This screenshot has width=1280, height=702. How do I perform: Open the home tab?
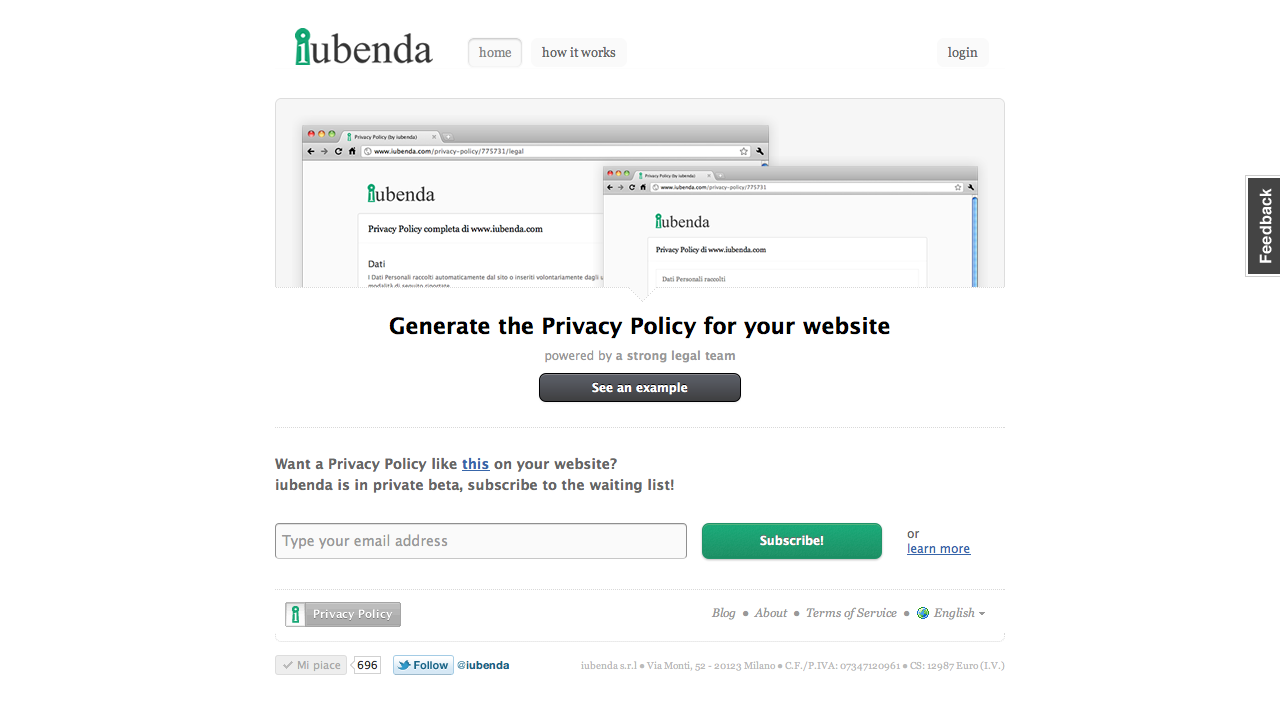495,52
